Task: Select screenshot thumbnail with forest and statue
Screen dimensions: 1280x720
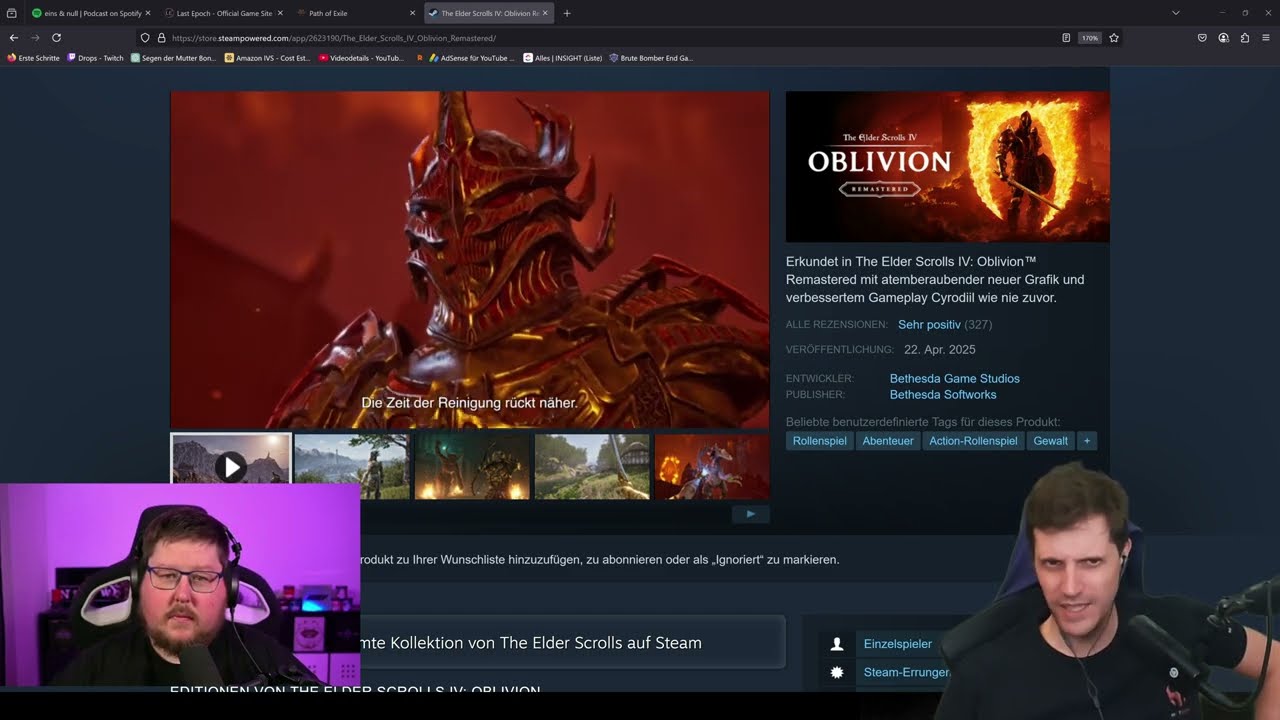Action: [x=352, y=466]
